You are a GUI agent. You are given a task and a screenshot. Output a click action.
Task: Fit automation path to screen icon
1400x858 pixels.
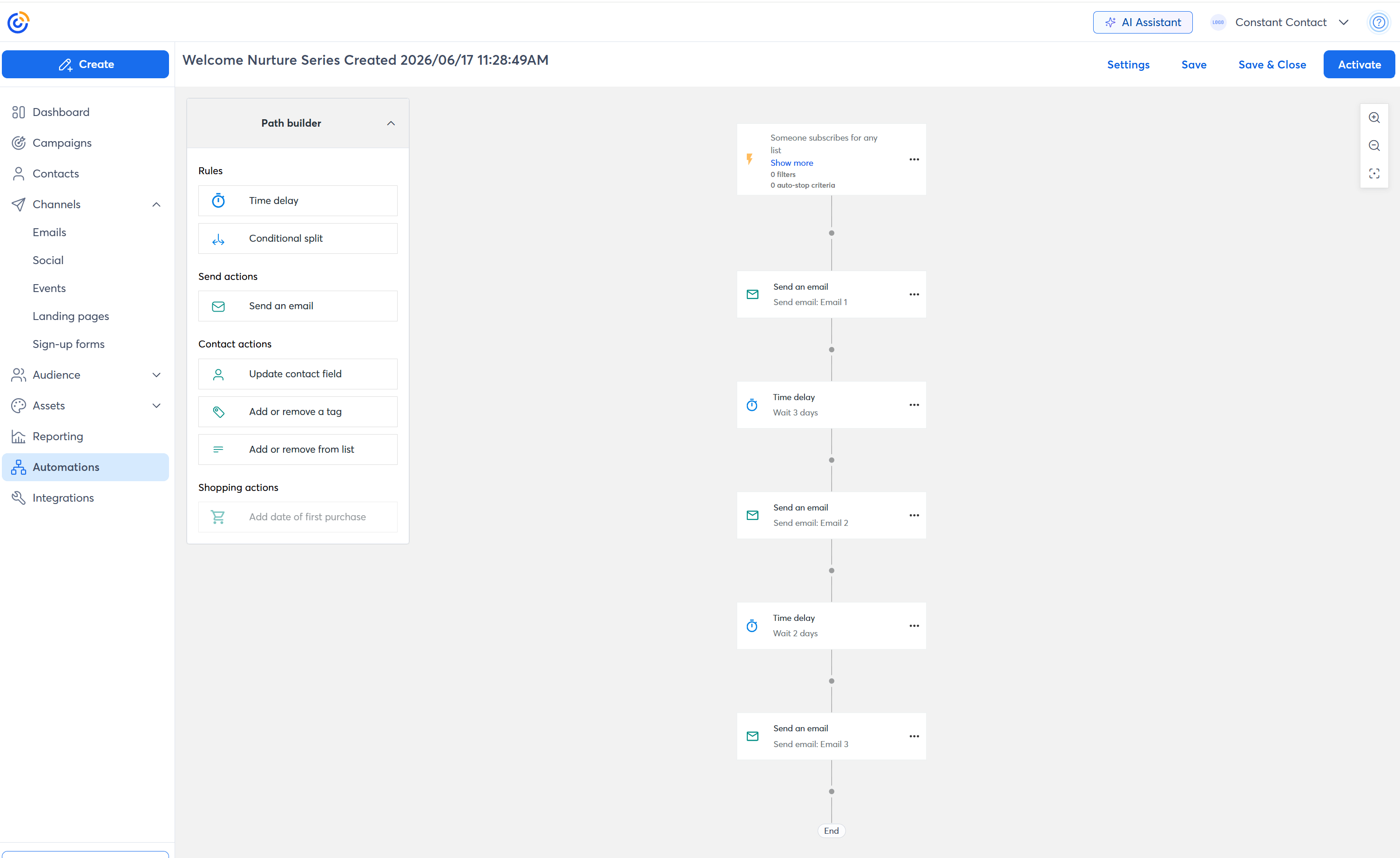(1374, 173)
